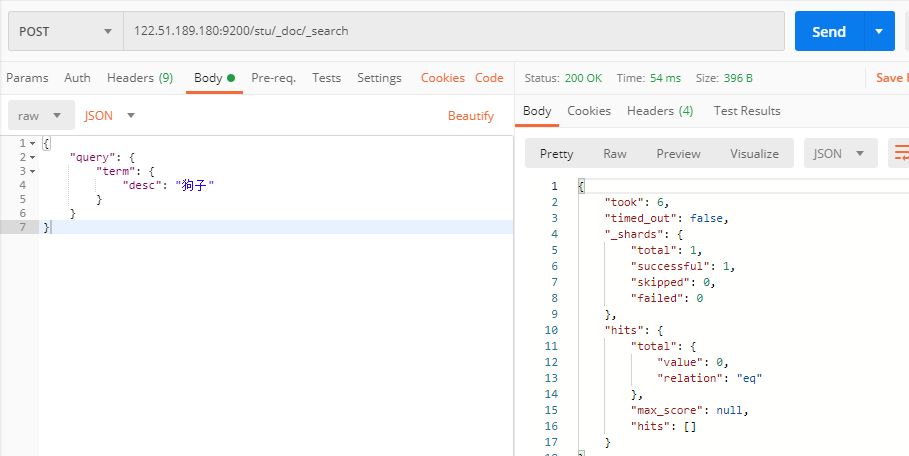The image size is (909, 456).
Task: Send the request
Action: click(829, 31)
